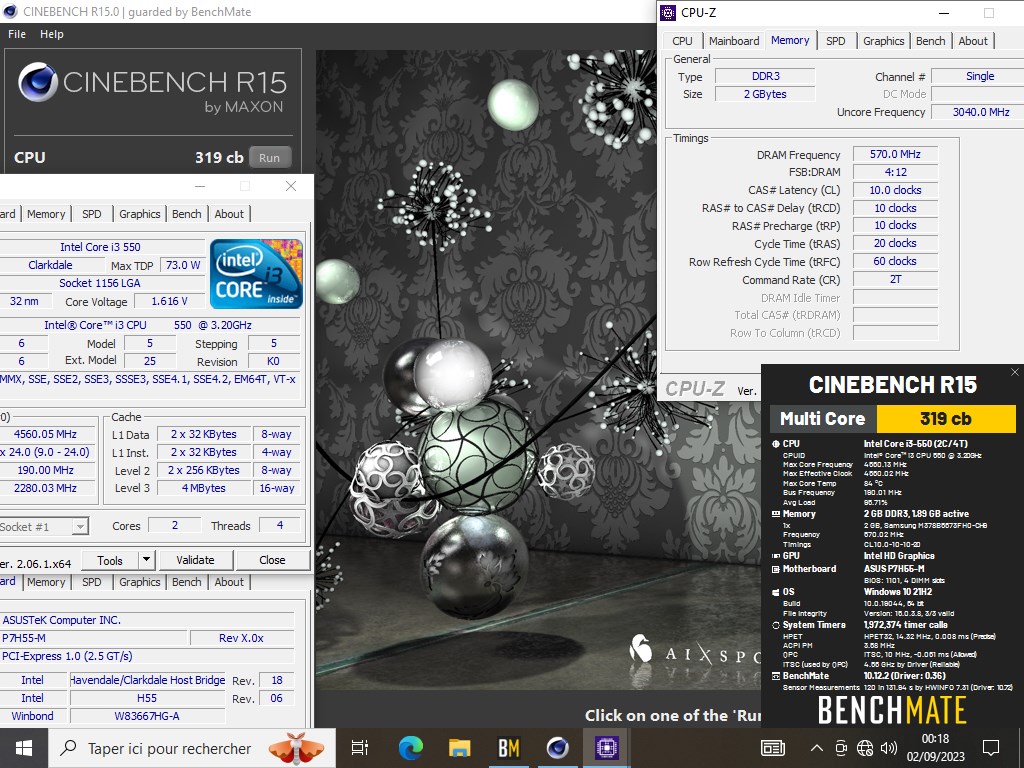Open Task View from the taskbar
This screenshot has width=1024, height=768.
360,748
